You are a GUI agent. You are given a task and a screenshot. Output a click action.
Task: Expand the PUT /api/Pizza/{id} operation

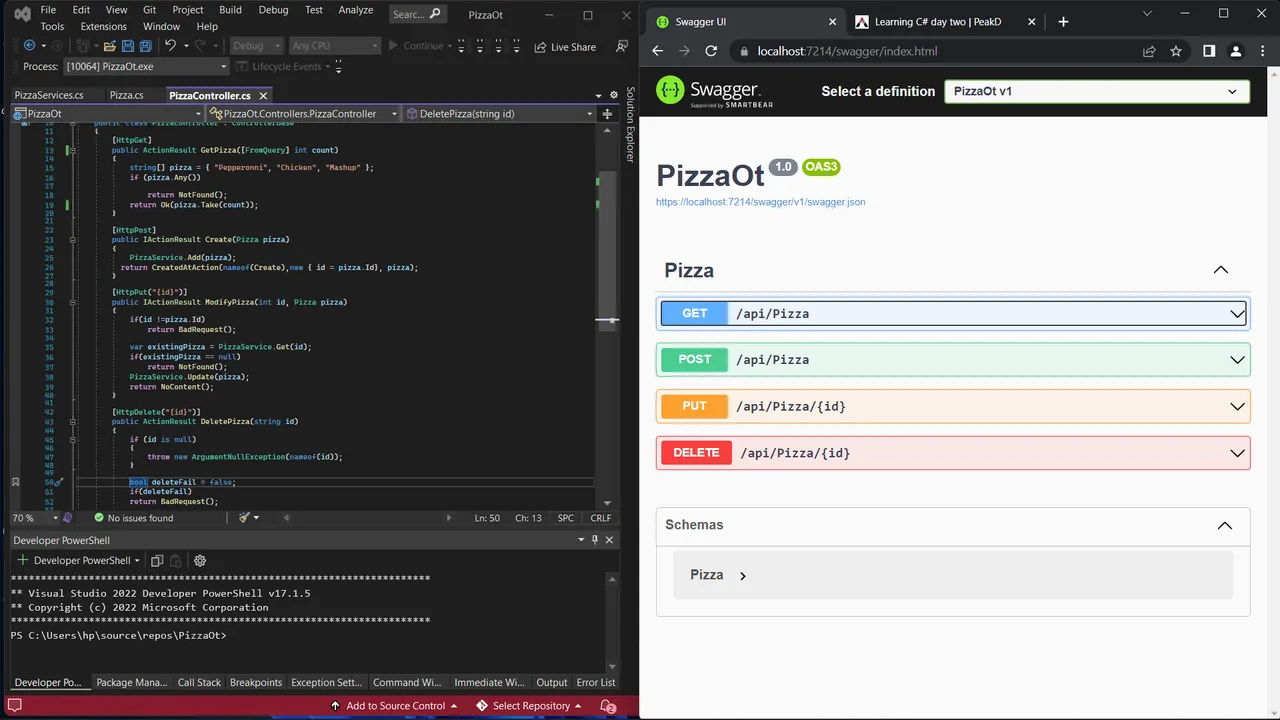point(953,406)
